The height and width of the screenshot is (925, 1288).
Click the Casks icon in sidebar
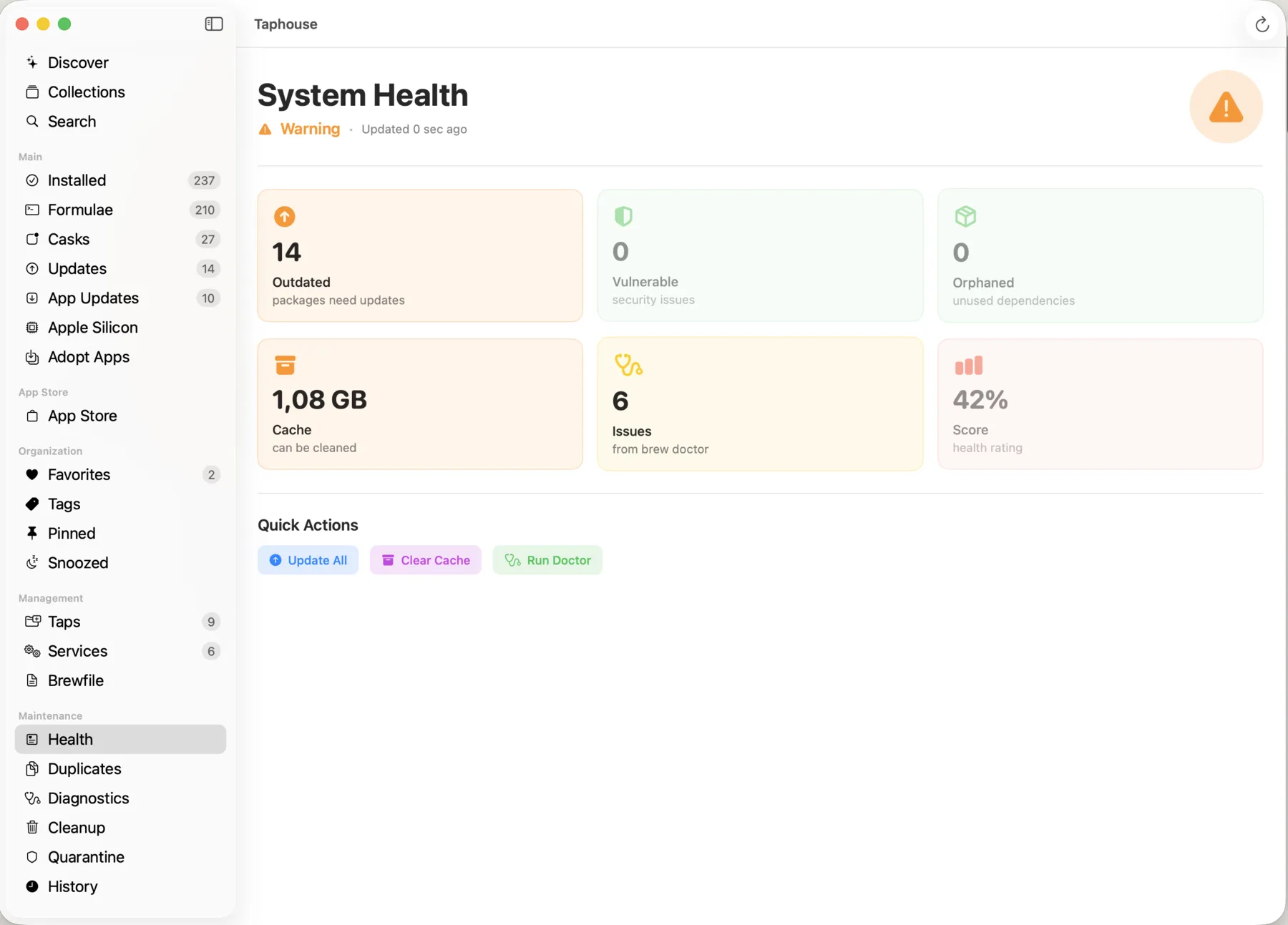pos(32,239)
